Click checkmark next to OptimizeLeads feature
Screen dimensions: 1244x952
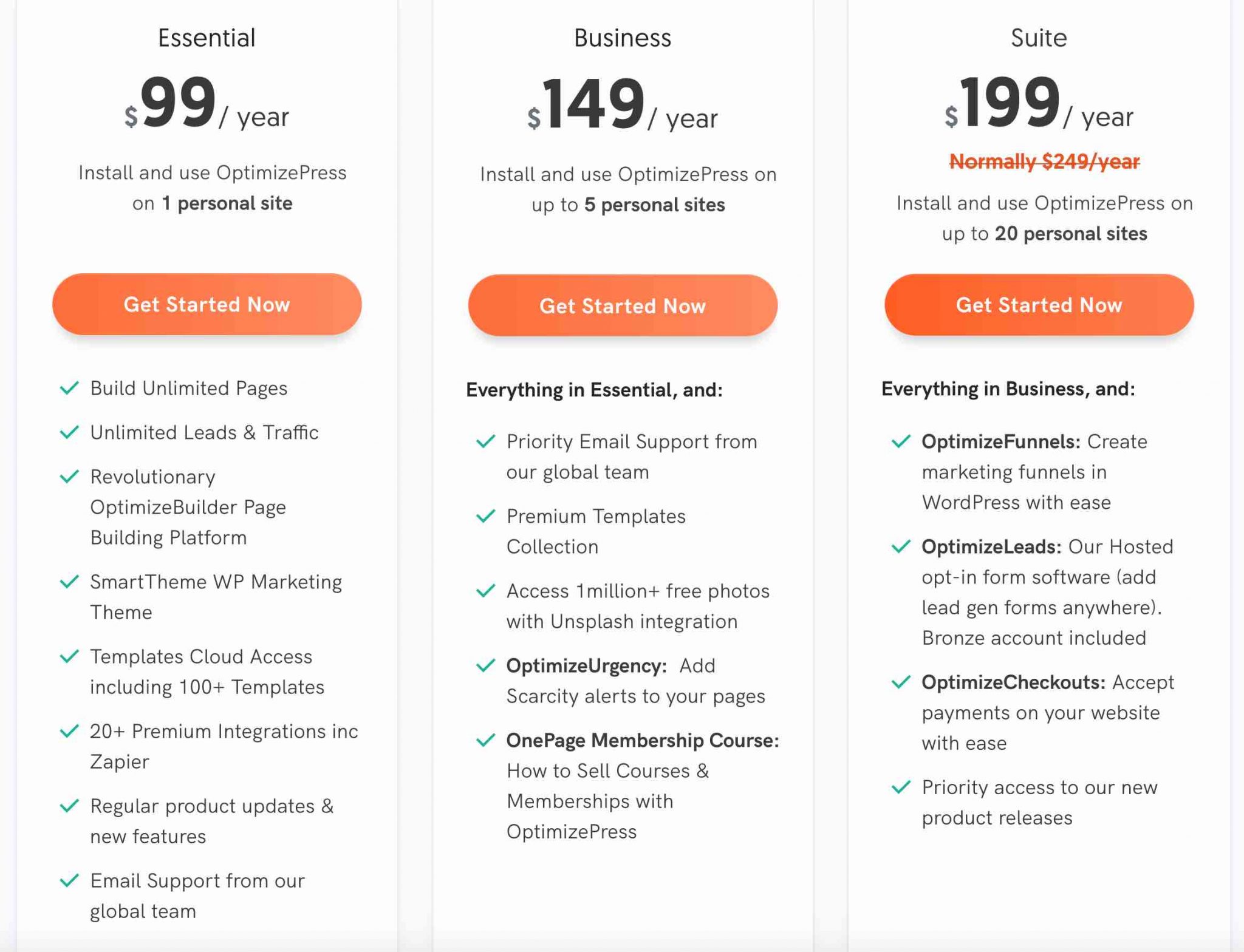click(901, 546)
